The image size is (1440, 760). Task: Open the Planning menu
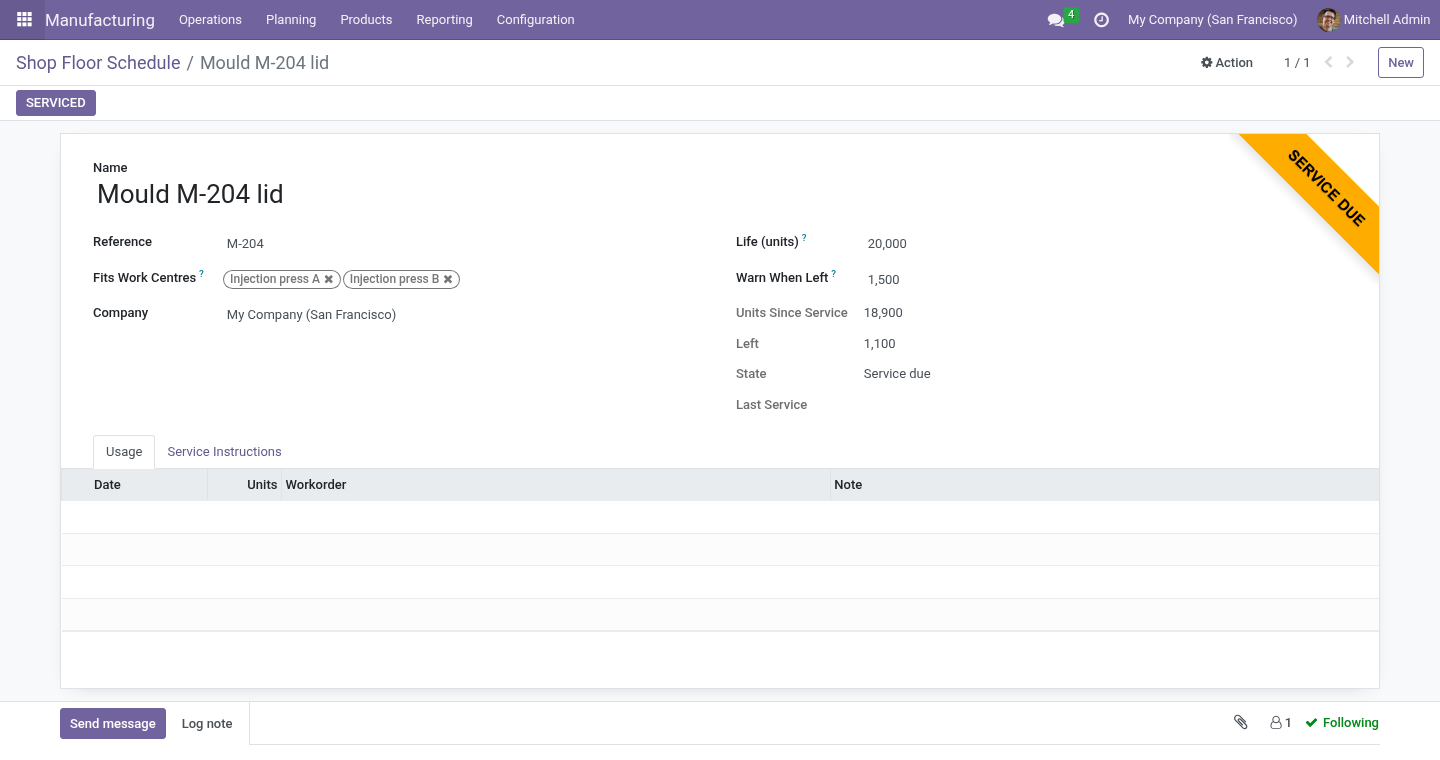(x=291, y=20)
